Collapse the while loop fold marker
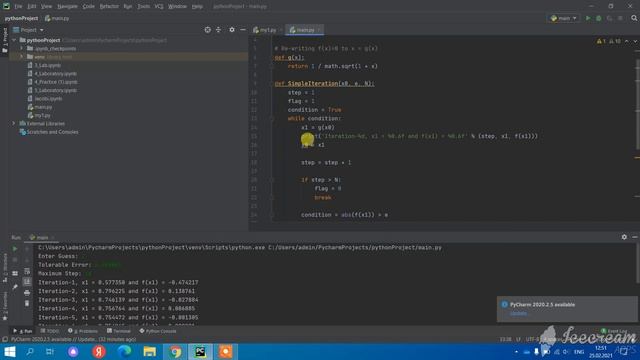The image size is (640, 360). click(271, 118)
